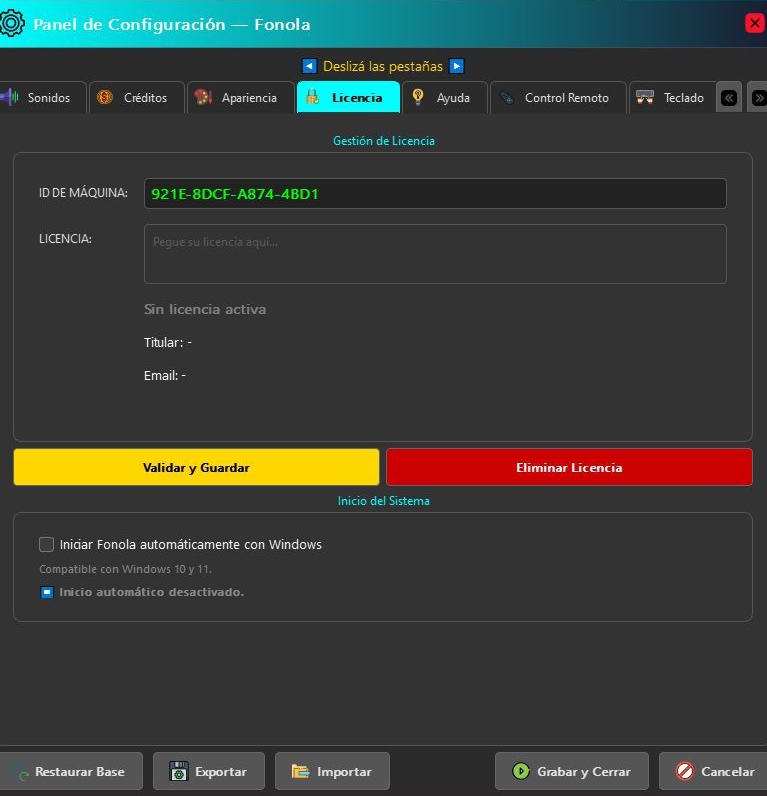Click the Restaurar Base button
767x796 pixels.
click(71, 771)
